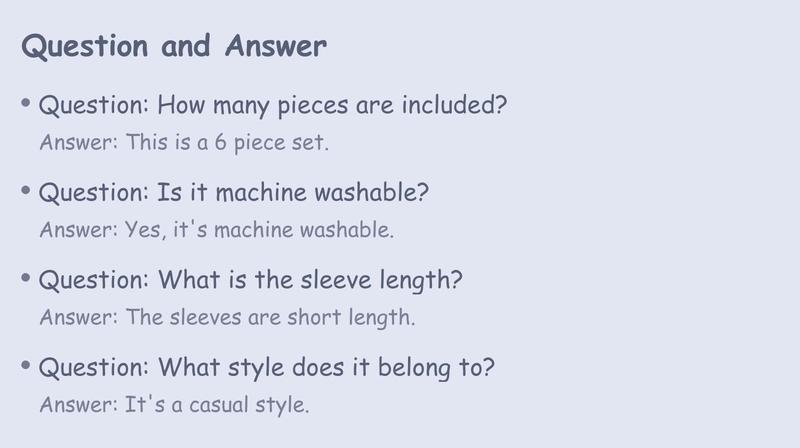Click the number 6 in the first answer
The image size is (800, 448).
coord(220,142)
